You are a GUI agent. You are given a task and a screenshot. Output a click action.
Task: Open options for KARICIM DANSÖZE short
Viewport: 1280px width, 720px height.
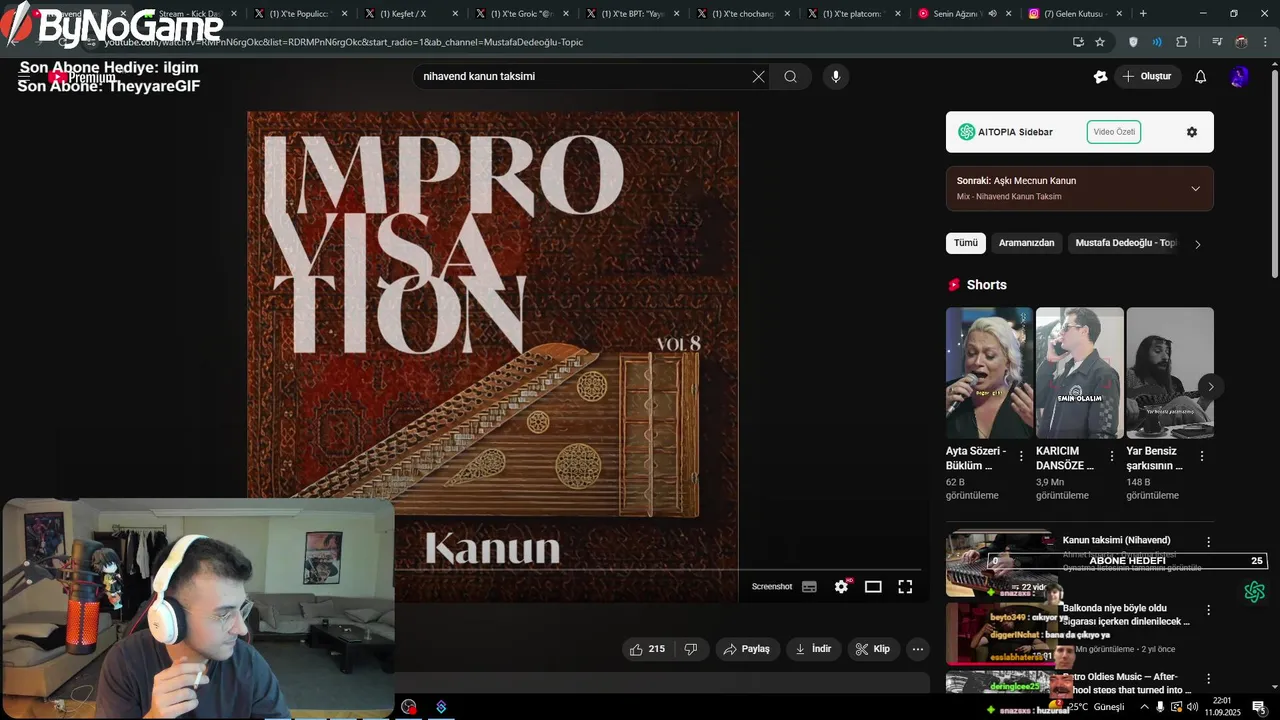1112,456
